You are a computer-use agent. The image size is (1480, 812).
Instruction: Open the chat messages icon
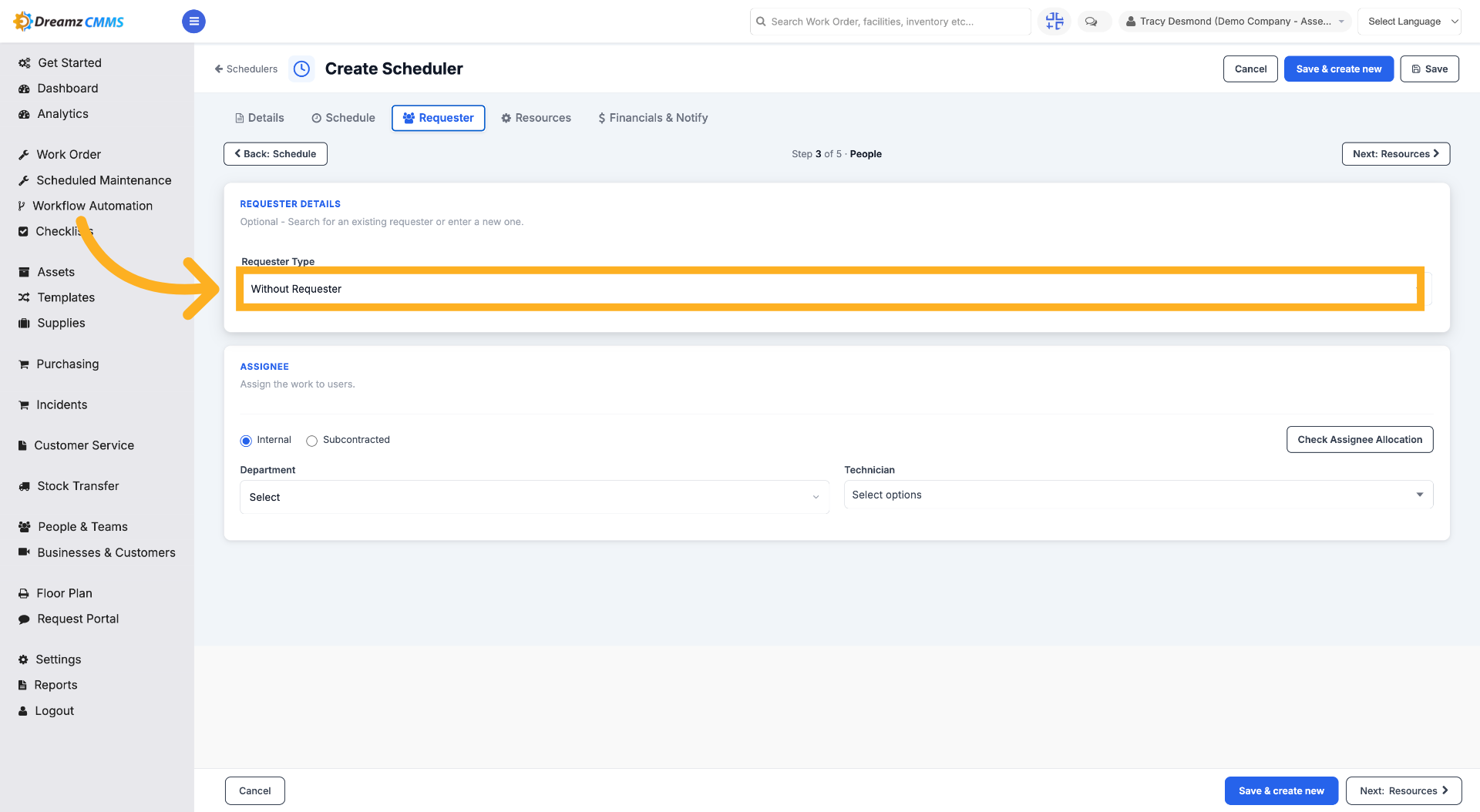[1091, 22]
